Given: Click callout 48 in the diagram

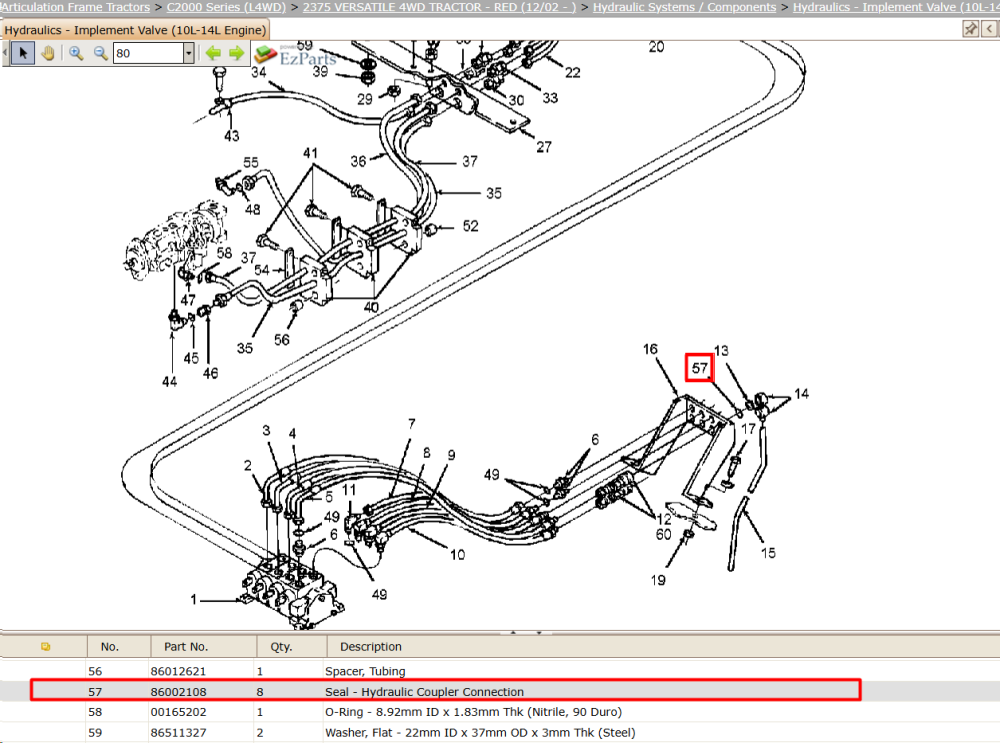Looking at the screenshot, I should point(253,209).
